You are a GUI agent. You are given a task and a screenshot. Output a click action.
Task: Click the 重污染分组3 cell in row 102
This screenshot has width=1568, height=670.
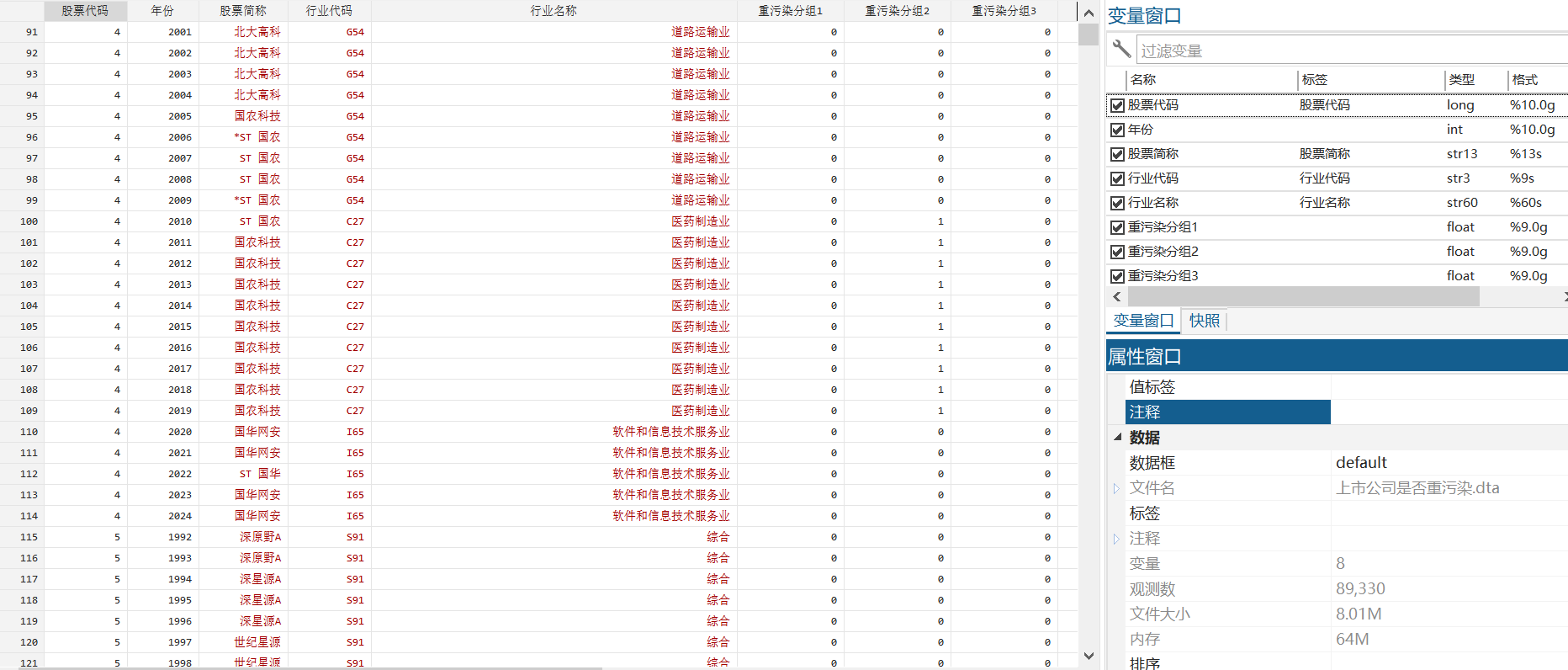pyautogui.click(x=1004, y=263)
